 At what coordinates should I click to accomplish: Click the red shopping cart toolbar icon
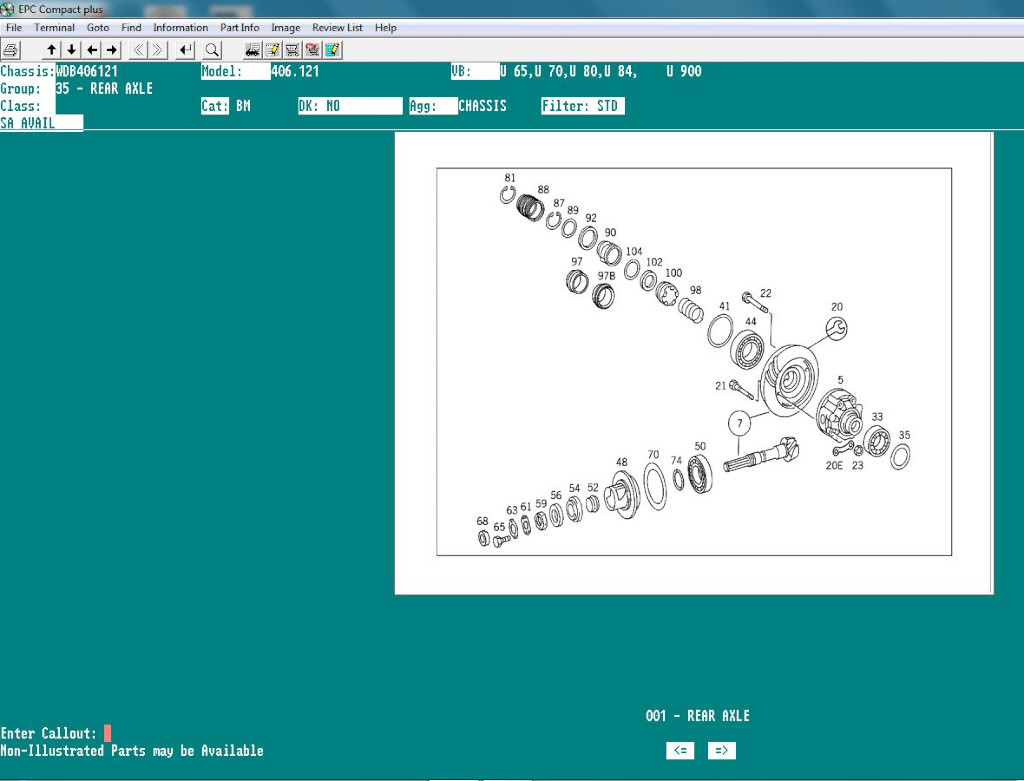pos(312,50)
